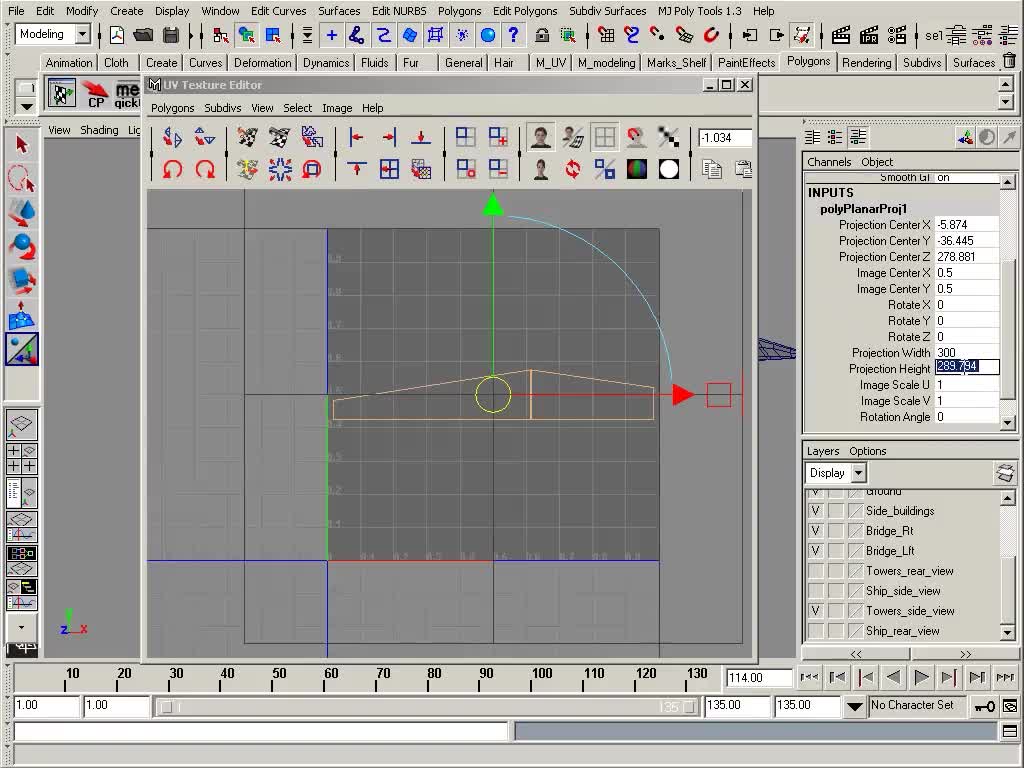This screenshot has height=768, width=1024.
Task: Open Polygons menu in UV Texture Editor
Action: [172, 108]
